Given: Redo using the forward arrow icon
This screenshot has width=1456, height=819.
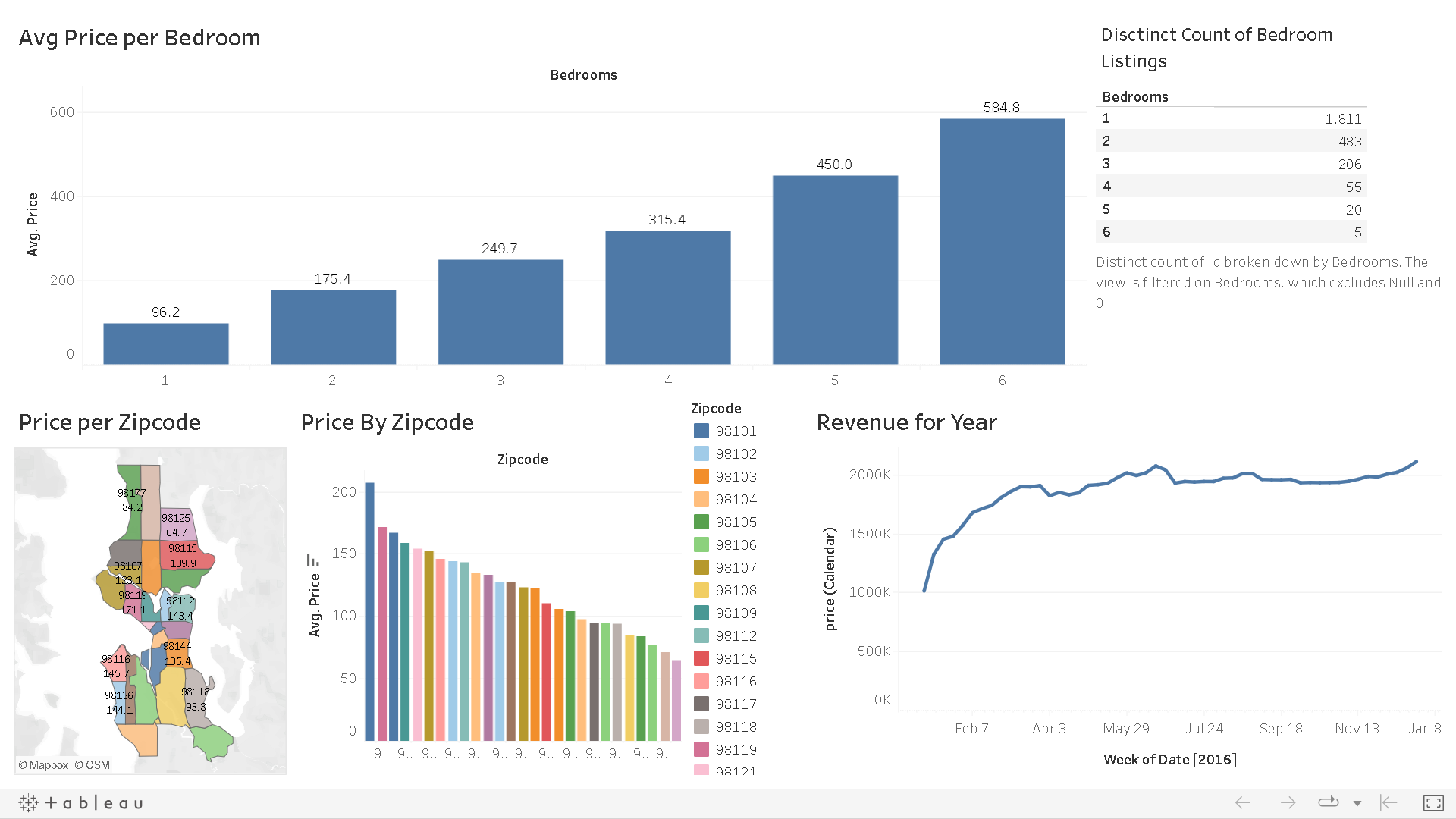Looking at the screenshot, I should [1288, 802].
